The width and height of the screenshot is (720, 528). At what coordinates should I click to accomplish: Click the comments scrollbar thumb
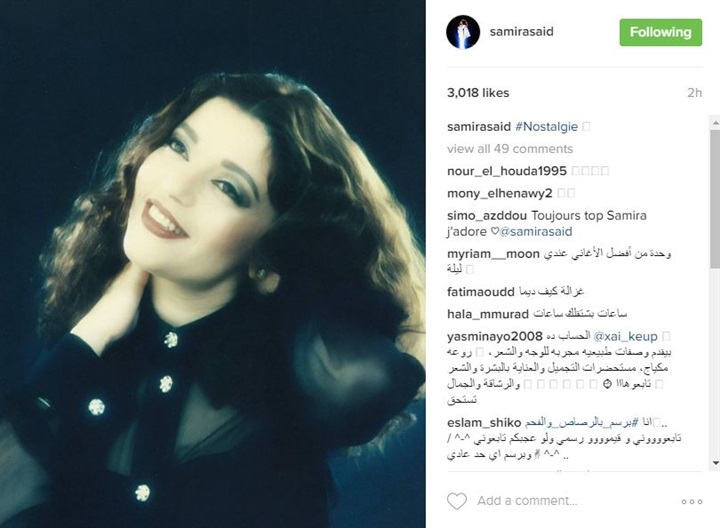(x=715, y=198)
